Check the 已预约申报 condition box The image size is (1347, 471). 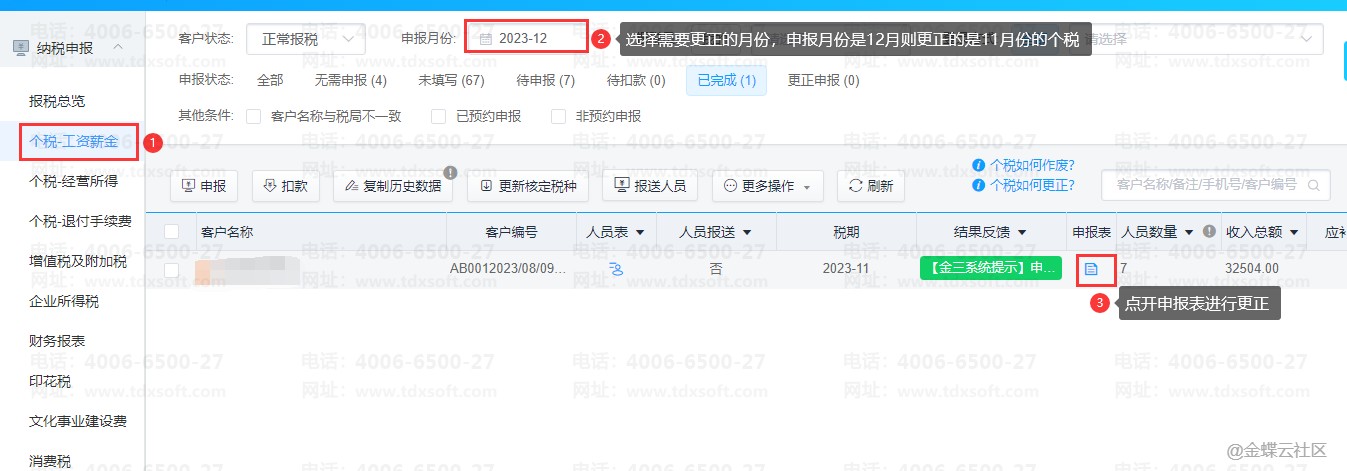click(x=438, y=116)
